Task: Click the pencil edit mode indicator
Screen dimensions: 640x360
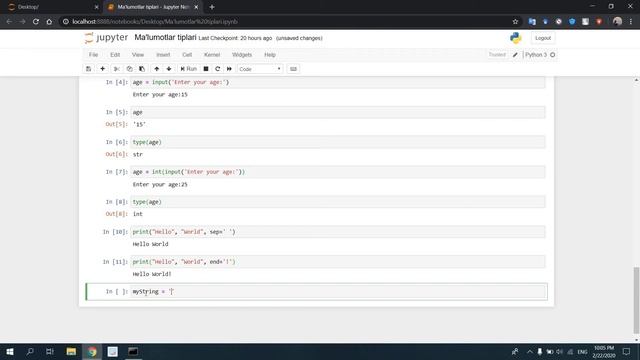Action: [x=515, y=55]
